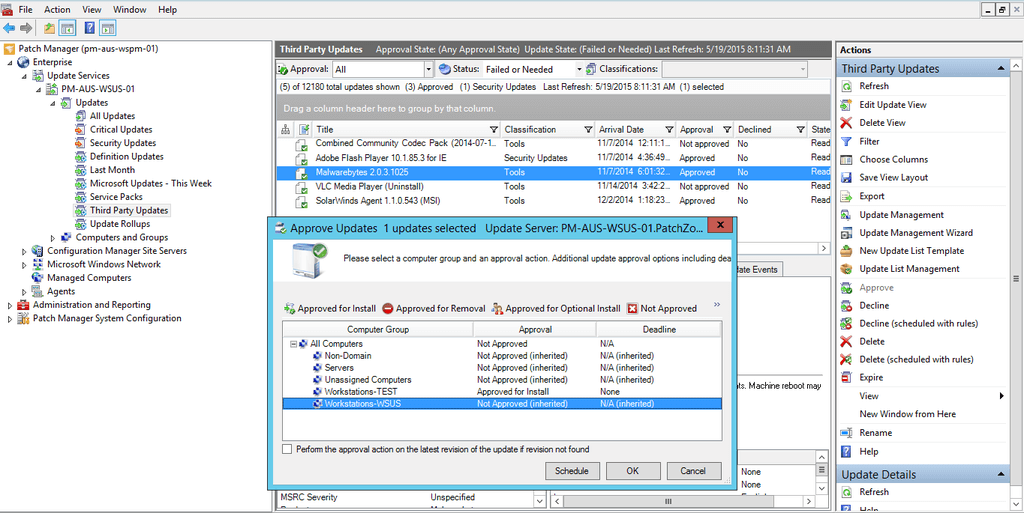Click the Computer Group column header
Screen dimensions: 1024x513
[378, 330]
